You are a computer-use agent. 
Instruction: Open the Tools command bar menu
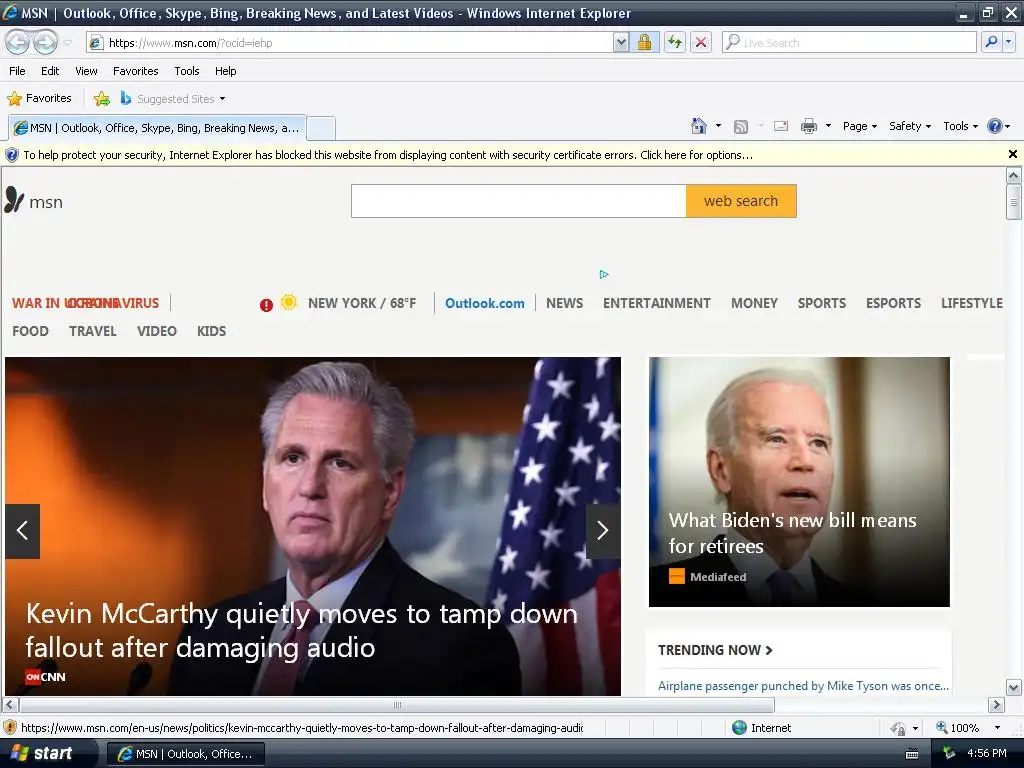click(x=960, y=126)
